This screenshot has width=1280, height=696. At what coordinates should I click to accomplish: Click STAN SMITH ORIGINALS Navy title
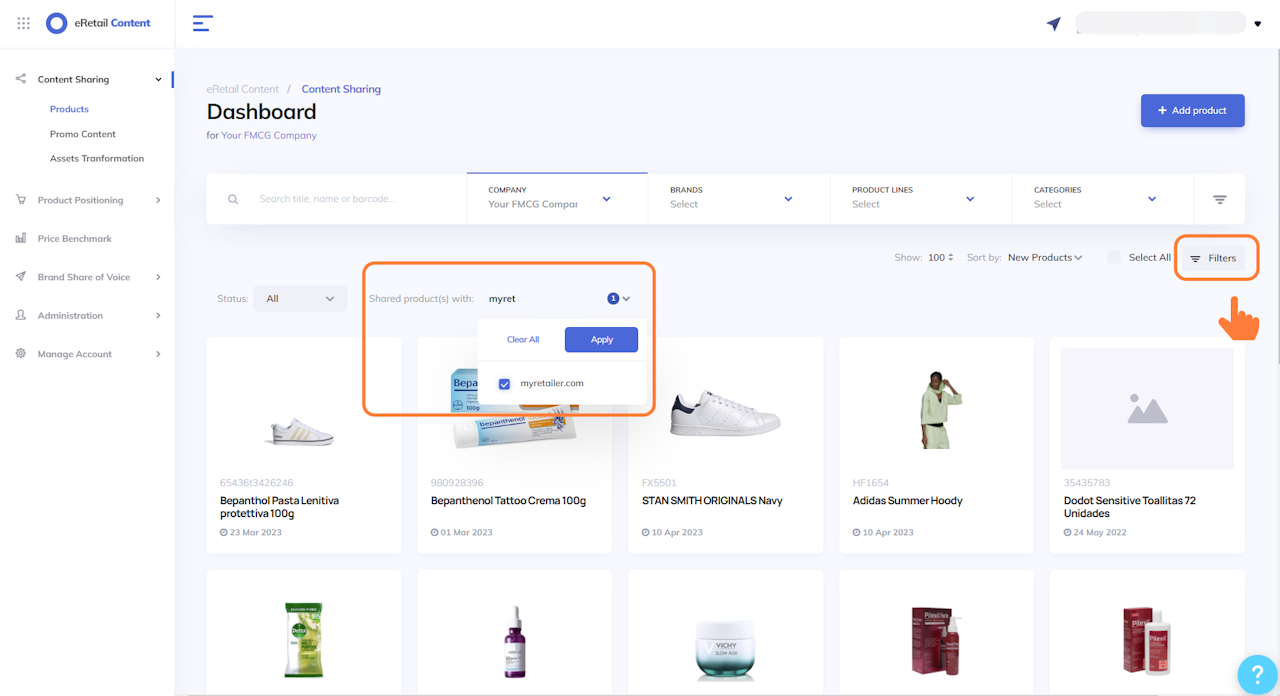[x=712, y=500]
